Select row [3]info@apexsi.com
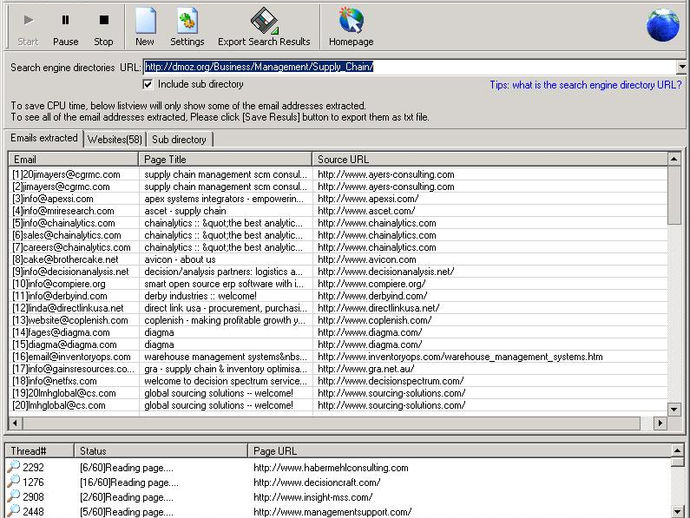This screenshot has height=518, width=690. click(x=338, y=198)
